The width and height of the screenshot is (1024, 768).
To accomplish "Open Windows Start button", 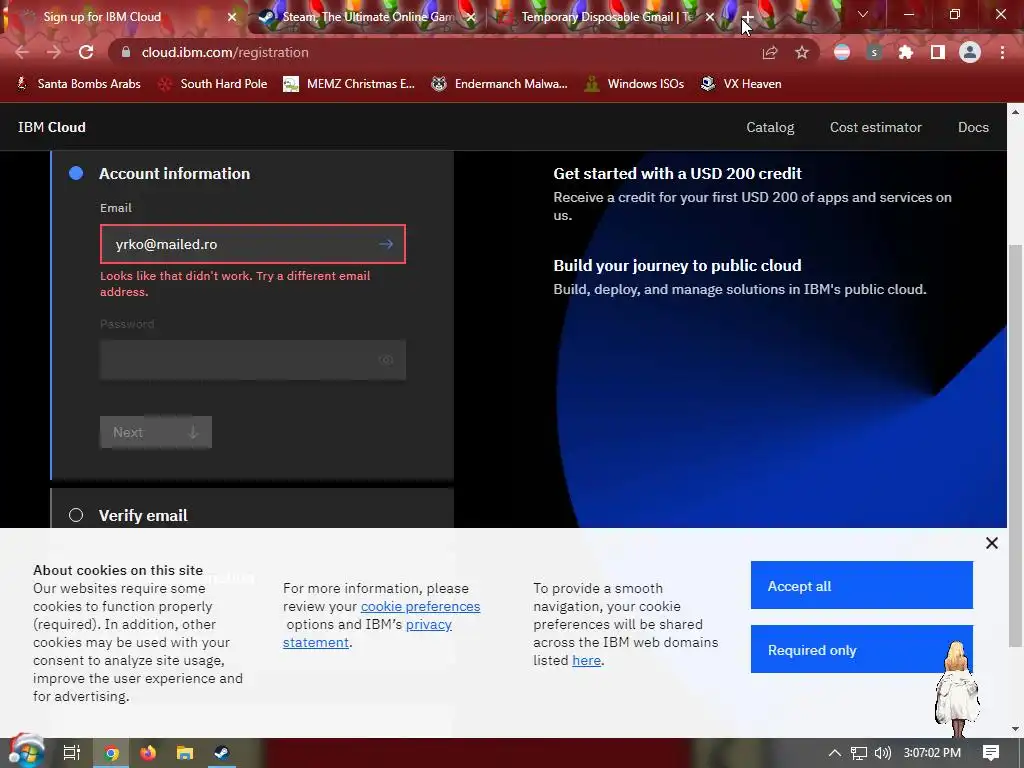I will point(26,752).
